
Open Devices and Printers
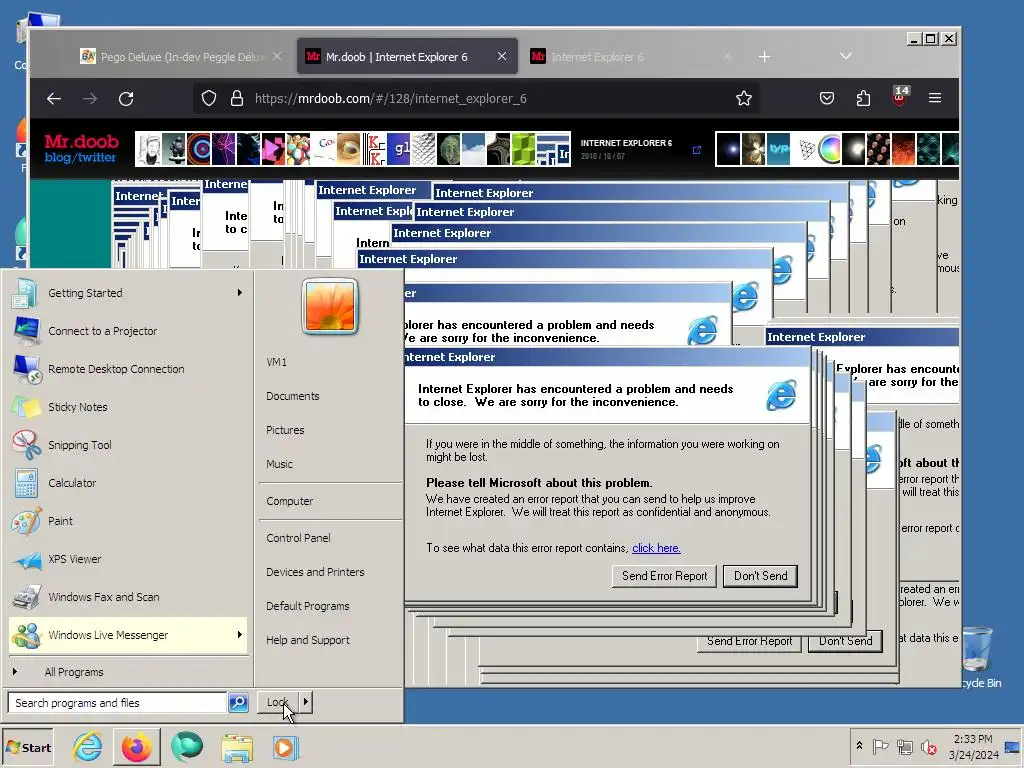(315, 572)
